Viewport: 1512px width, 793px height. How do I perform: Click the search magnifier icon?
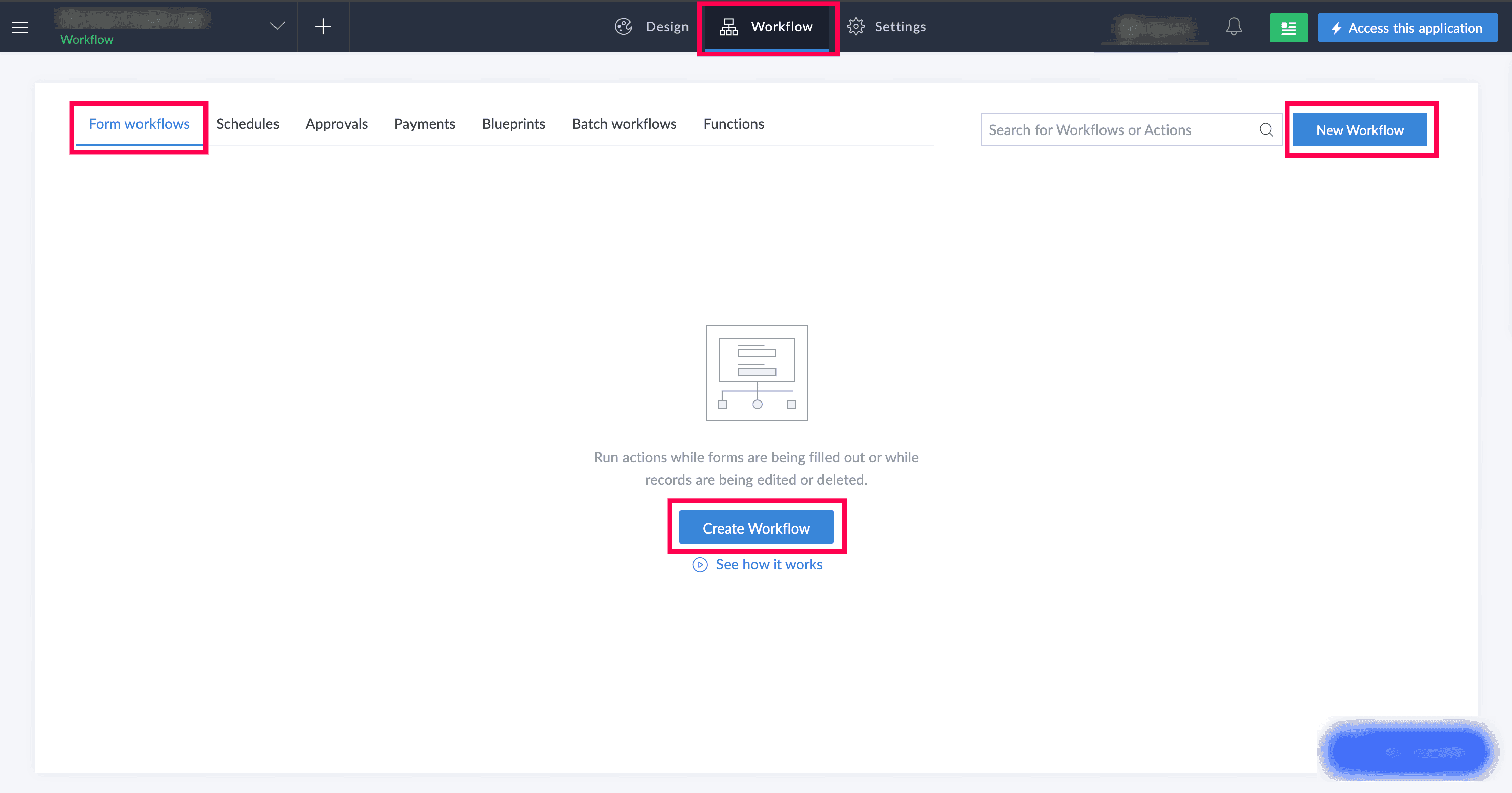coord(1266,129)
